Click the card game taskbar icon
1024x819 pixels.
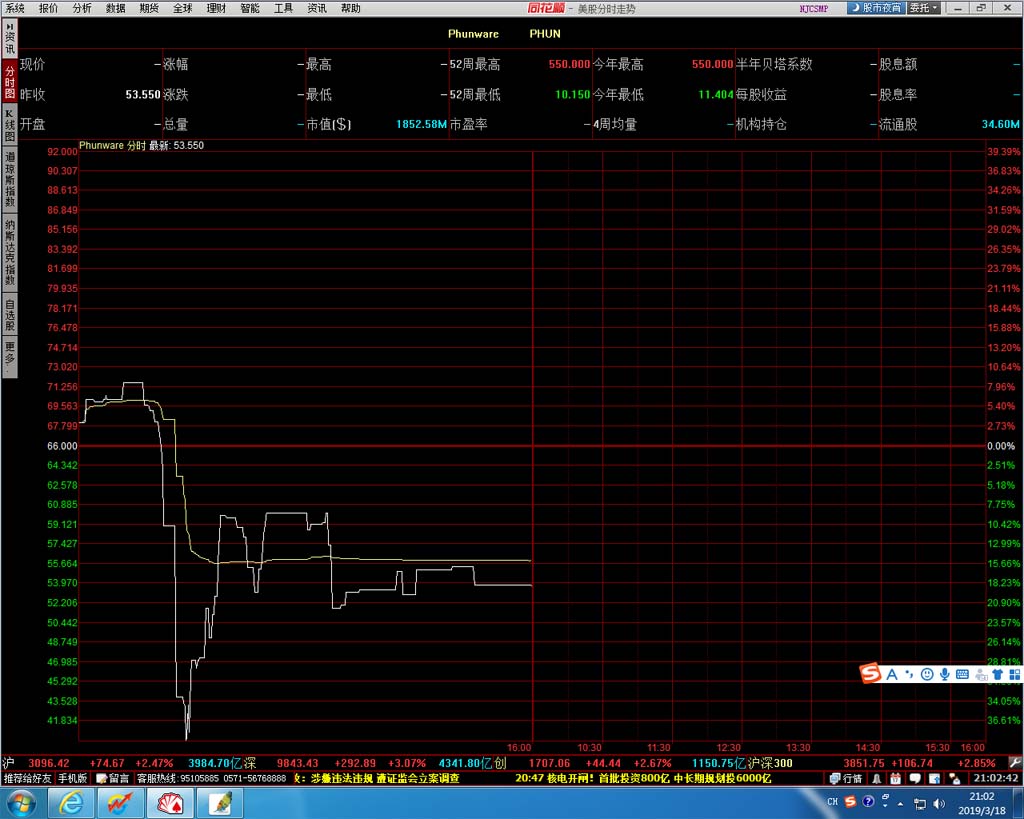tap(170, 803)
